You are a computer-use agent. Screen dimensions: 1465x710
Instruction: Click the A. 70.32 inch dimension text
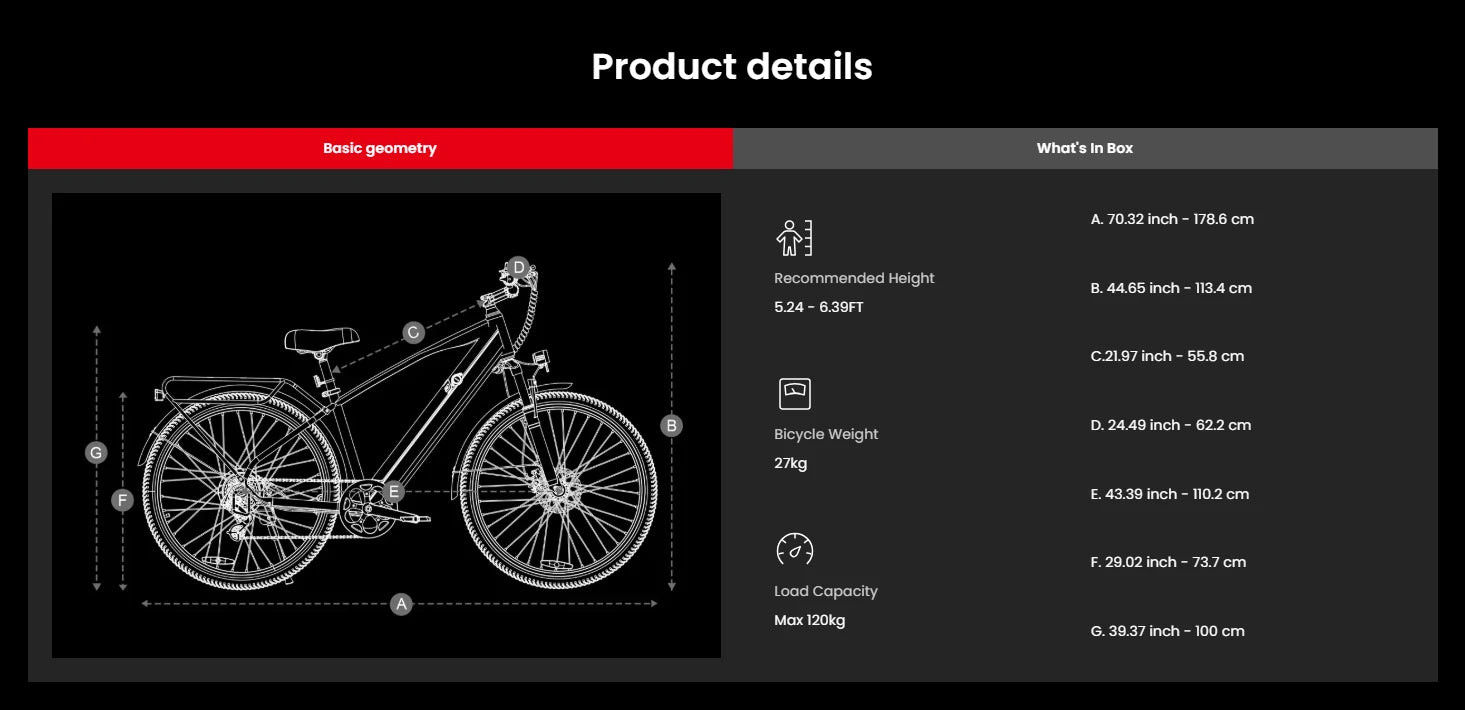[x=1171, y=219]
